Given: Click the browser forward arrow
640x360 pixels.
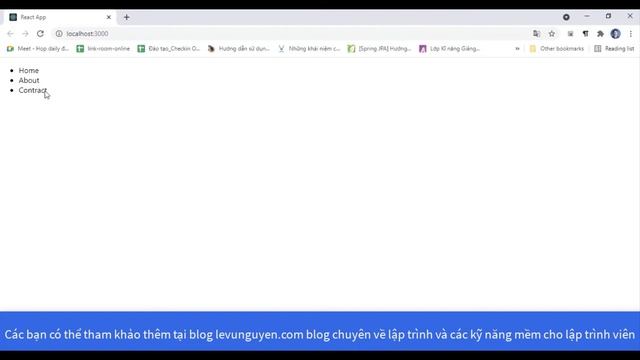Looking at the screenshot, I should point(25,33).
